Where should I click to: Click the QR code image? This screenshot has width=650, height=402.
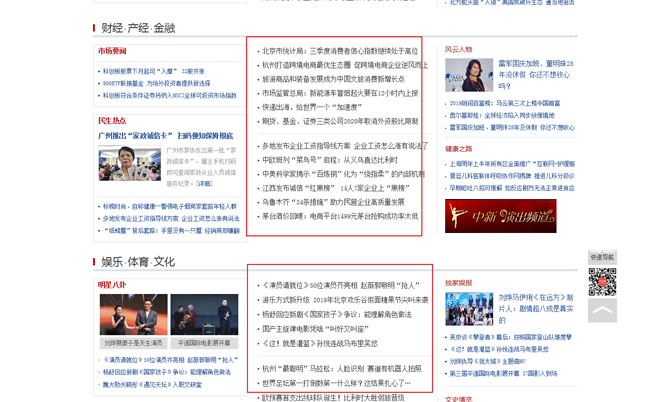[602, 282]
